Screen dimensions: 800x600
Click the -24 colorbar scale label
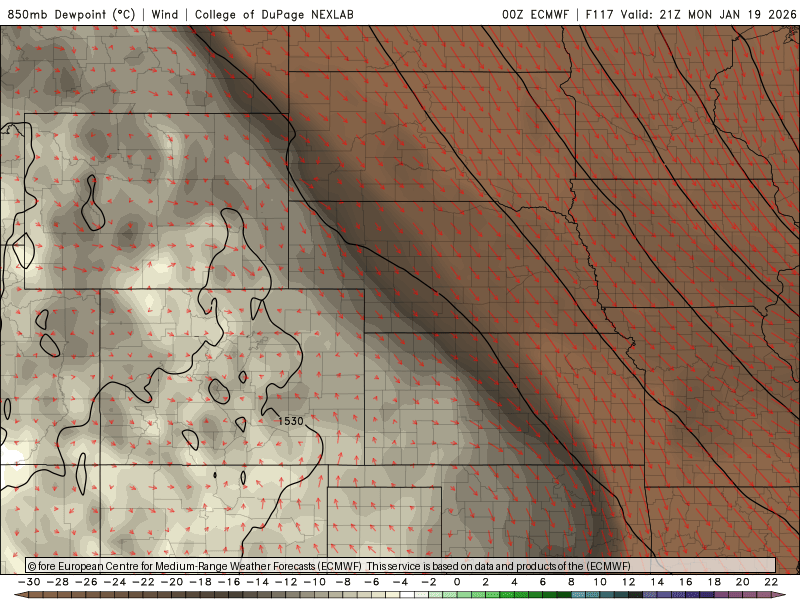(x=114, y=582)
